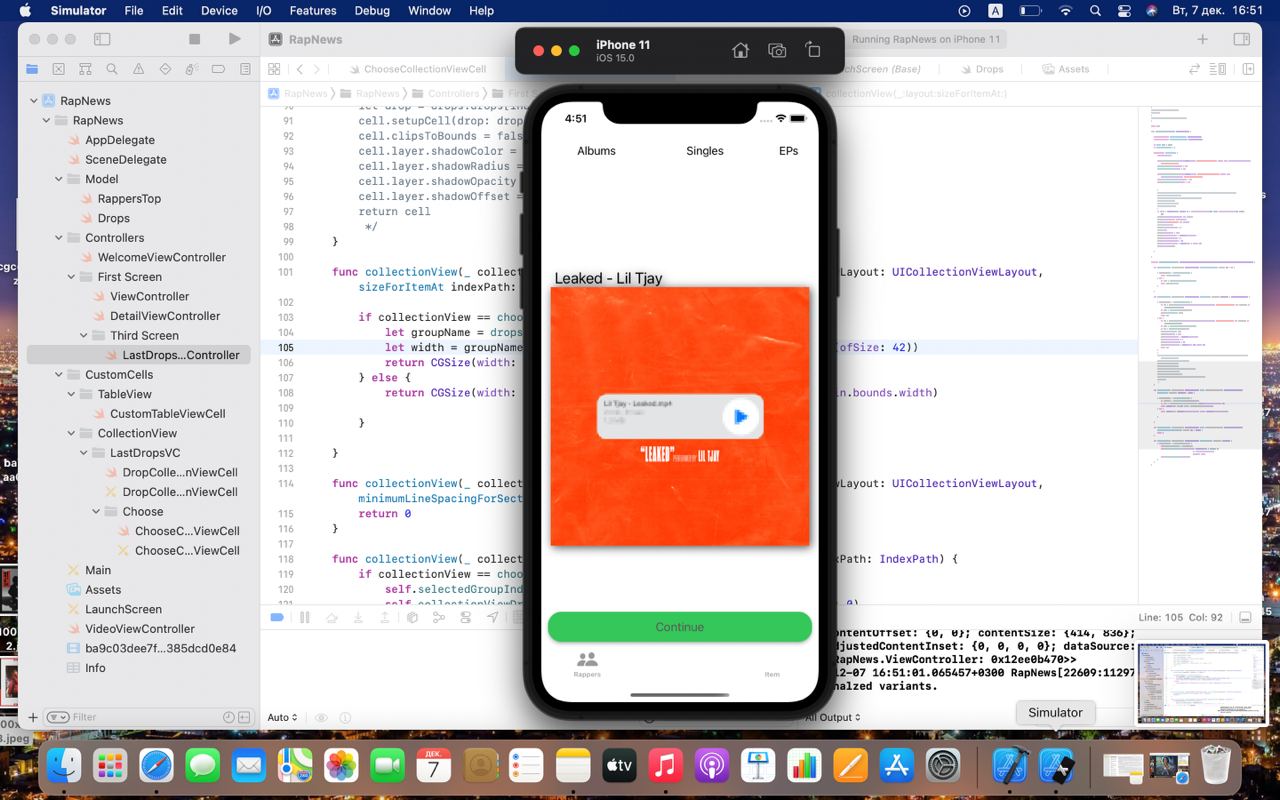Open the Debug navigator
Screen dimensions: 1280x800
[x=192, y=69]
